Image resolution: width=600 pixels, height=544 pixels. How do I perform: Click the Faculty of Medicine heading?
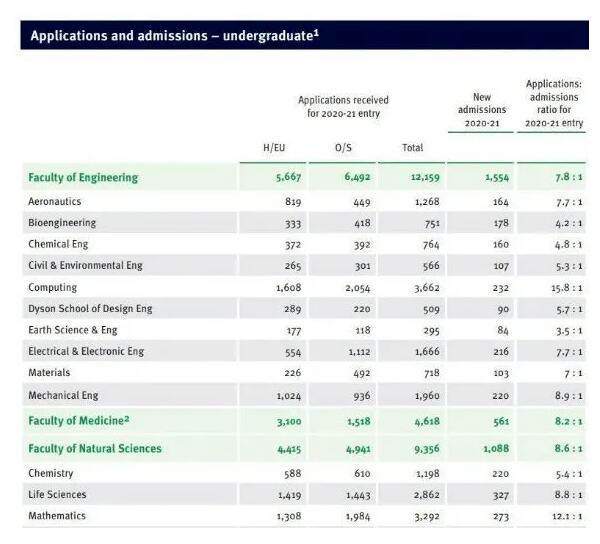click(80, 420)
